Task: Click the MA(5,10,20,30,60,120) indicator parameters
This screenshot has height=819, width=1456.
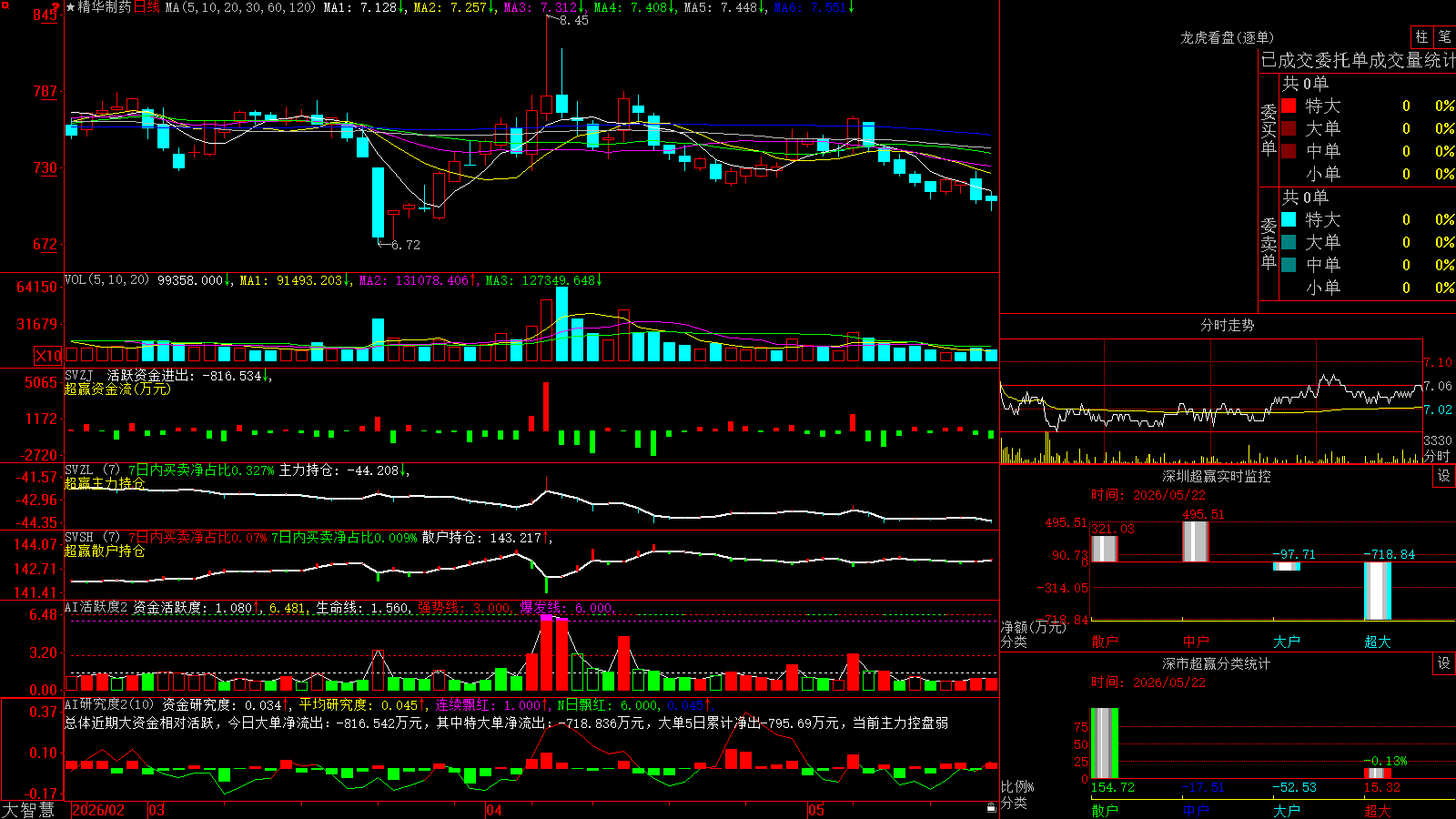Action: [x=240, y=7]
